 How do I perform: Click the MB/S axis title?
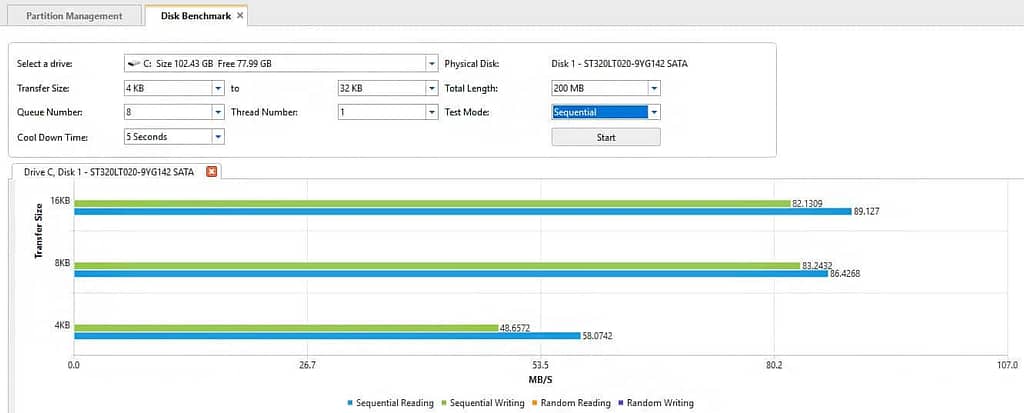[x=539, y=378]
